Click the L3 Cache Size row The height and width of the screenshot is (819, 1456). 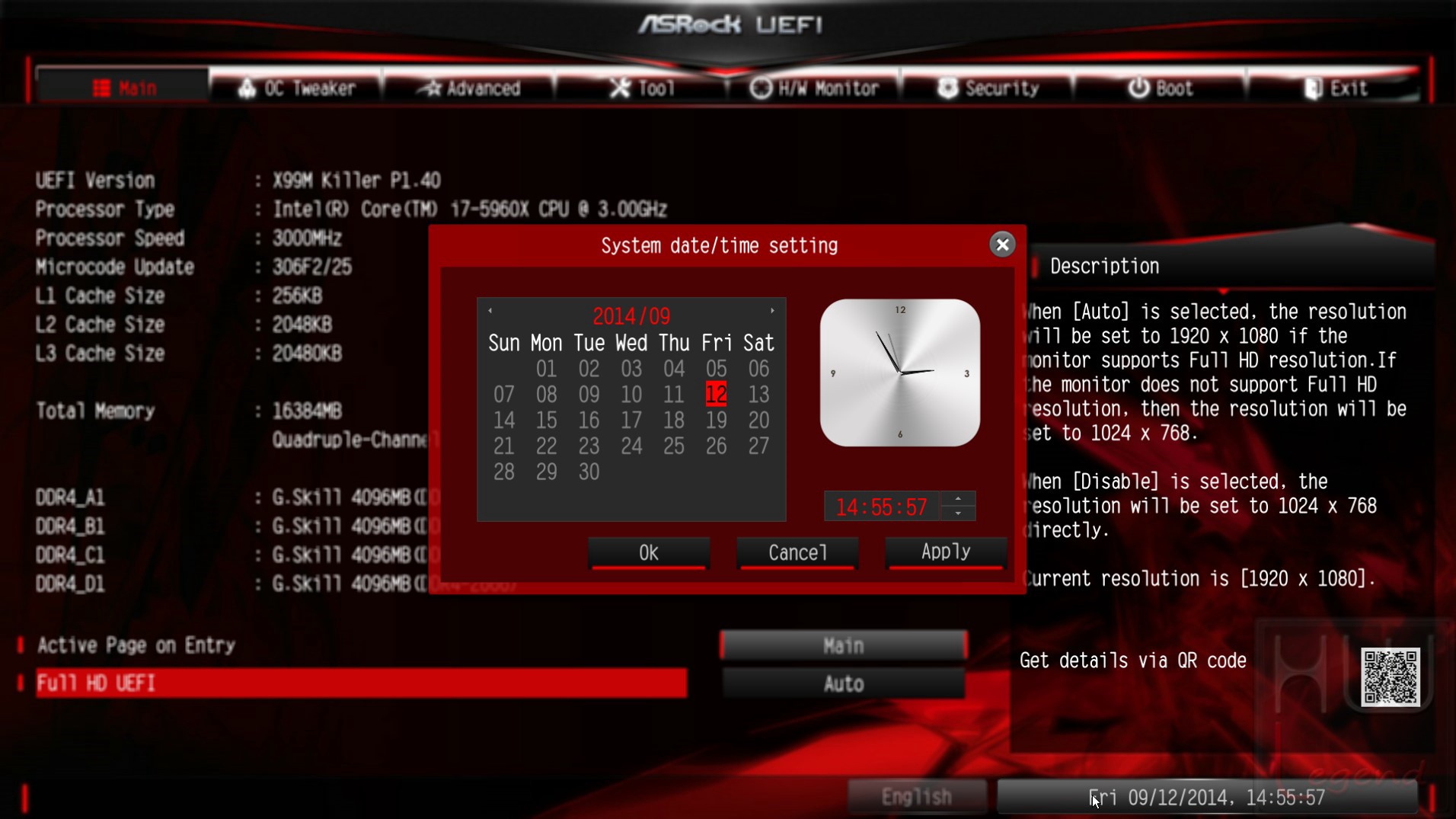(x=189, y=354)
